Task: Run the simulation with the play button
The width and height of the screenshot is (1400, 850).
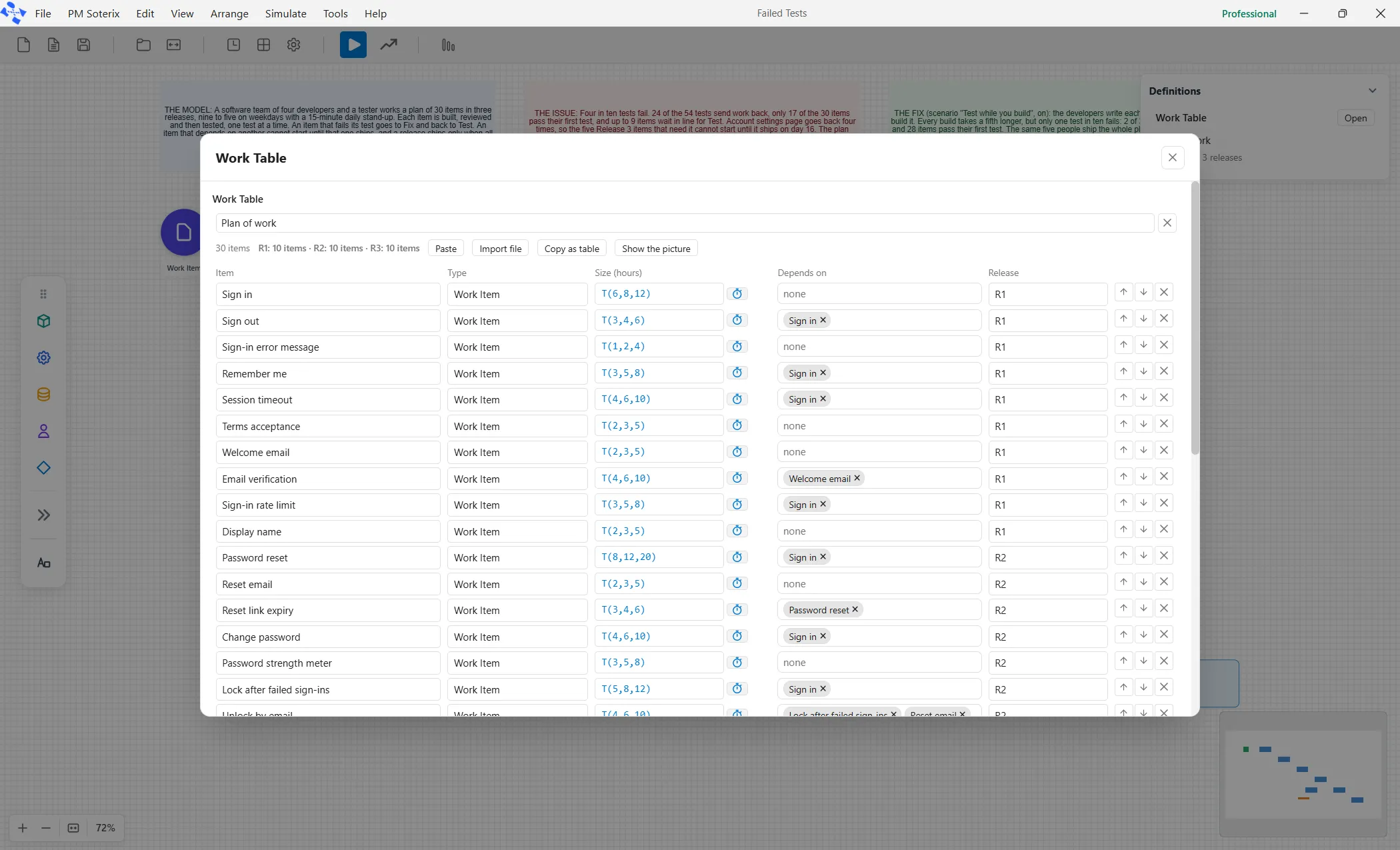Action: point(353,45)
